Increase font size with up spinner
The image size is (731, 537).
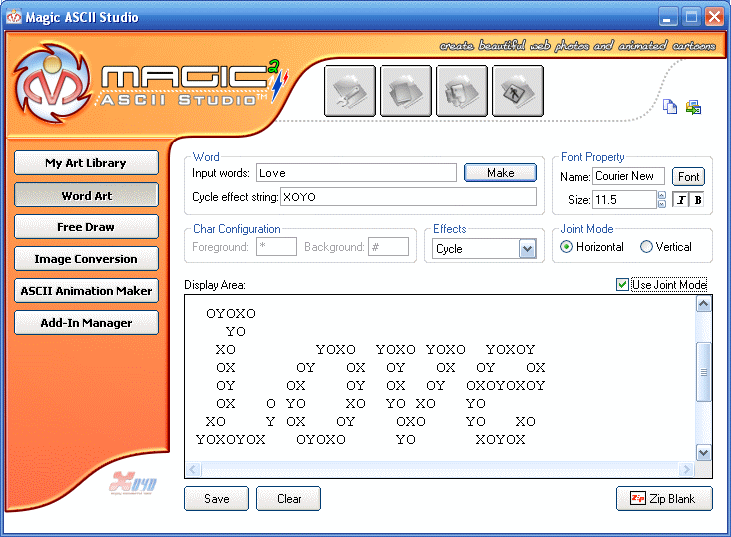pyautogui.click(x=662, y=195)
